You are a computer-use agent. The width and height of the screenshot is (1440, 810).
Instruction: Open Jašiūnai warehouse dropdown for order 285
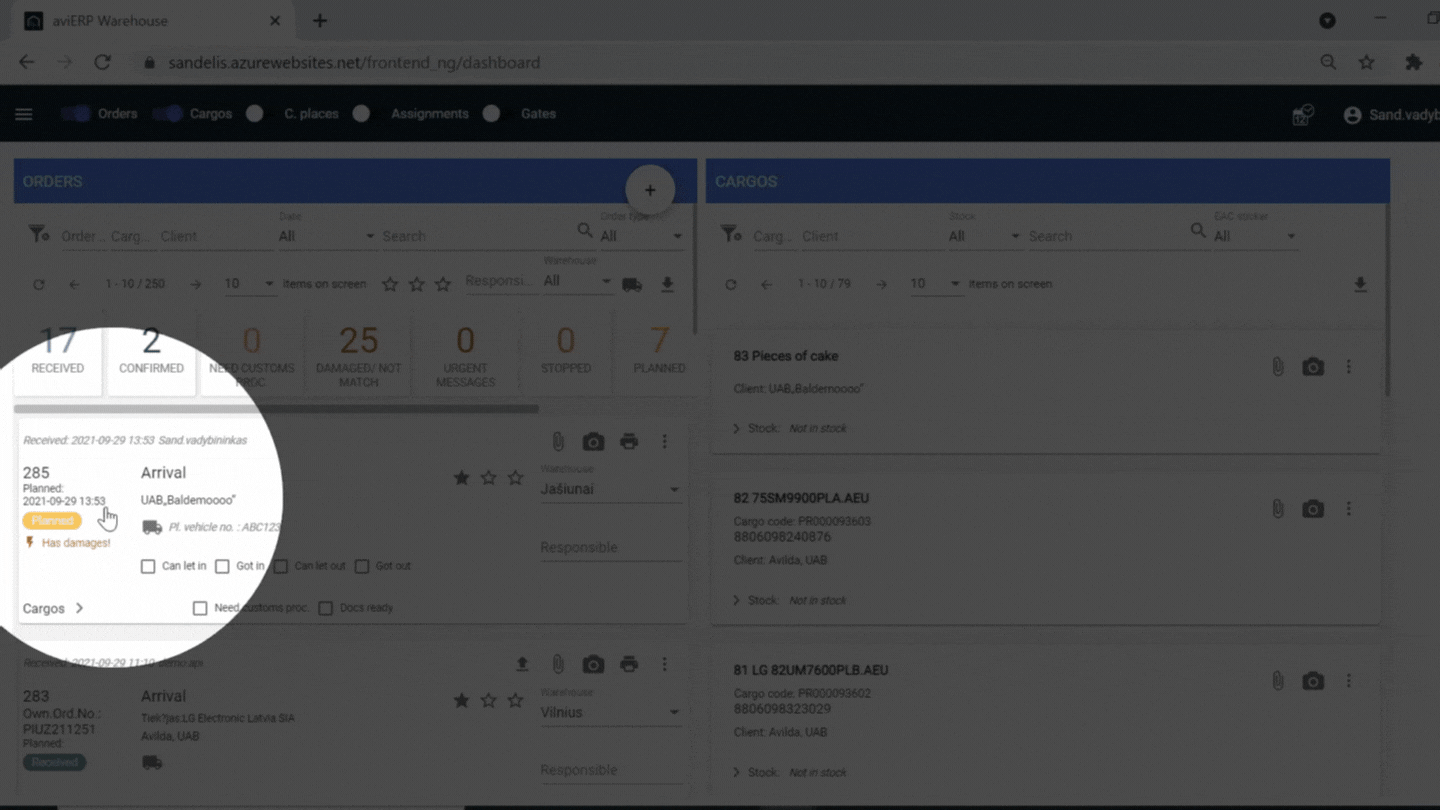(x=610, y=489)
